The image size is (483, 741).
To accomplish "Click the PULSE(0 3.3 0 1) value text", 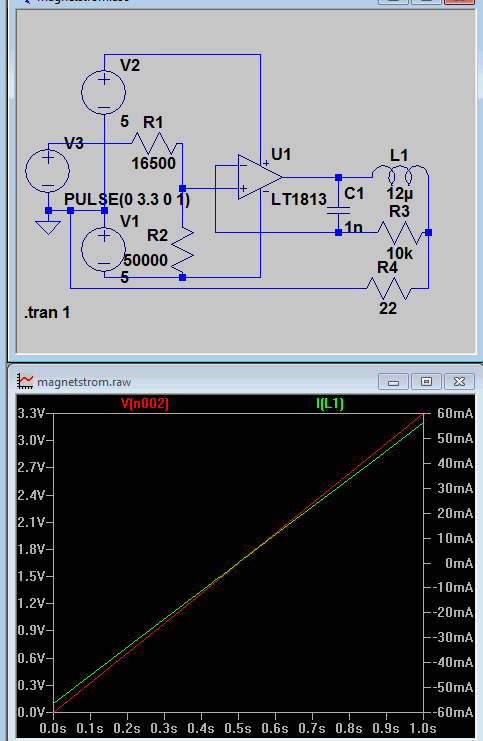I will pyautogui.click(x=127, y=199).
